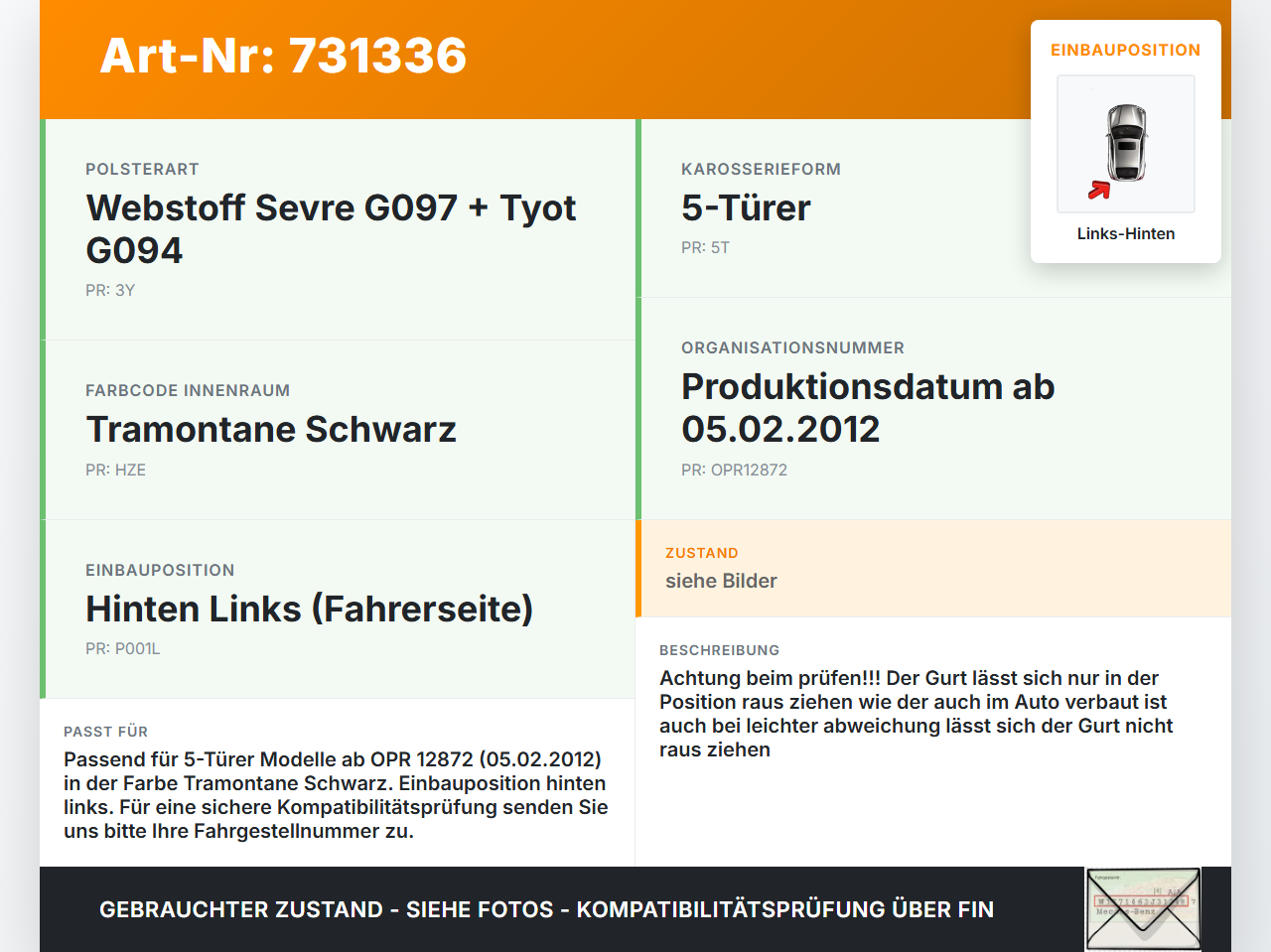Select the Karosserieform 5-Türer card

(933, 208)
